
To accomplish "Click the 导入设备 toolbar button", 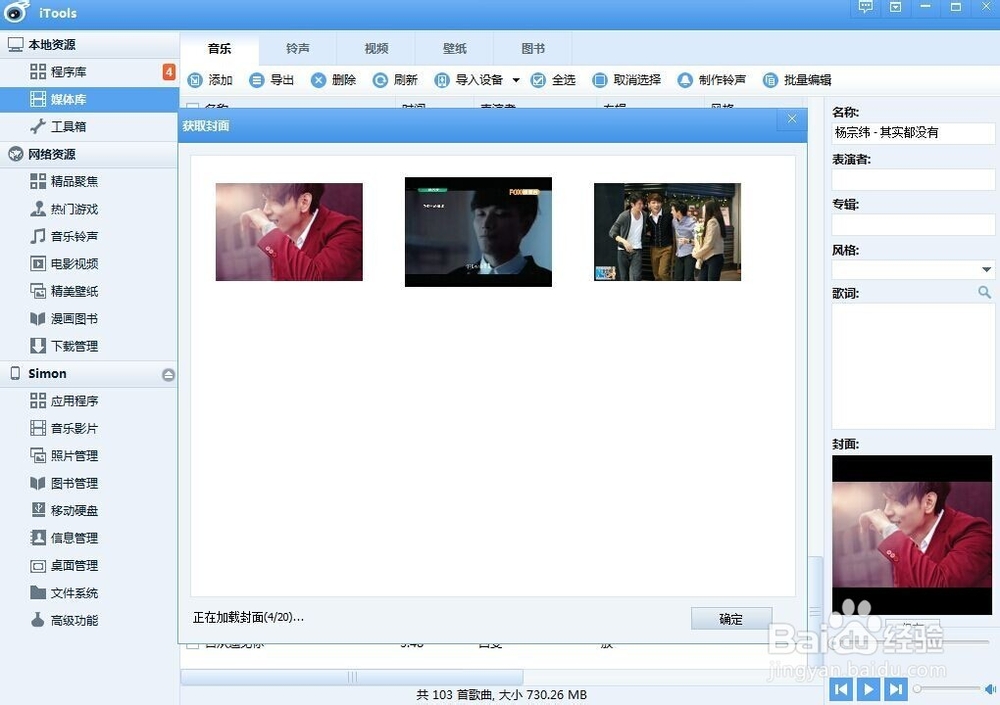I will (x=469, y=80).
